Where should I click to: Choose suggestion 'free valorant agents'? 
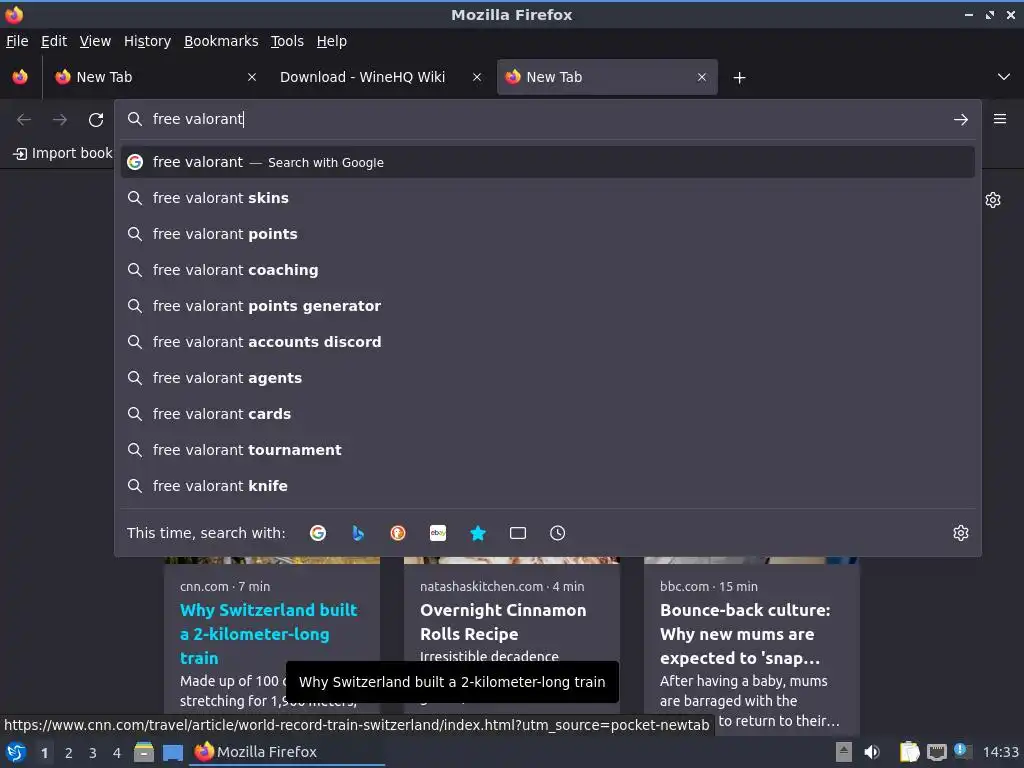547,377
